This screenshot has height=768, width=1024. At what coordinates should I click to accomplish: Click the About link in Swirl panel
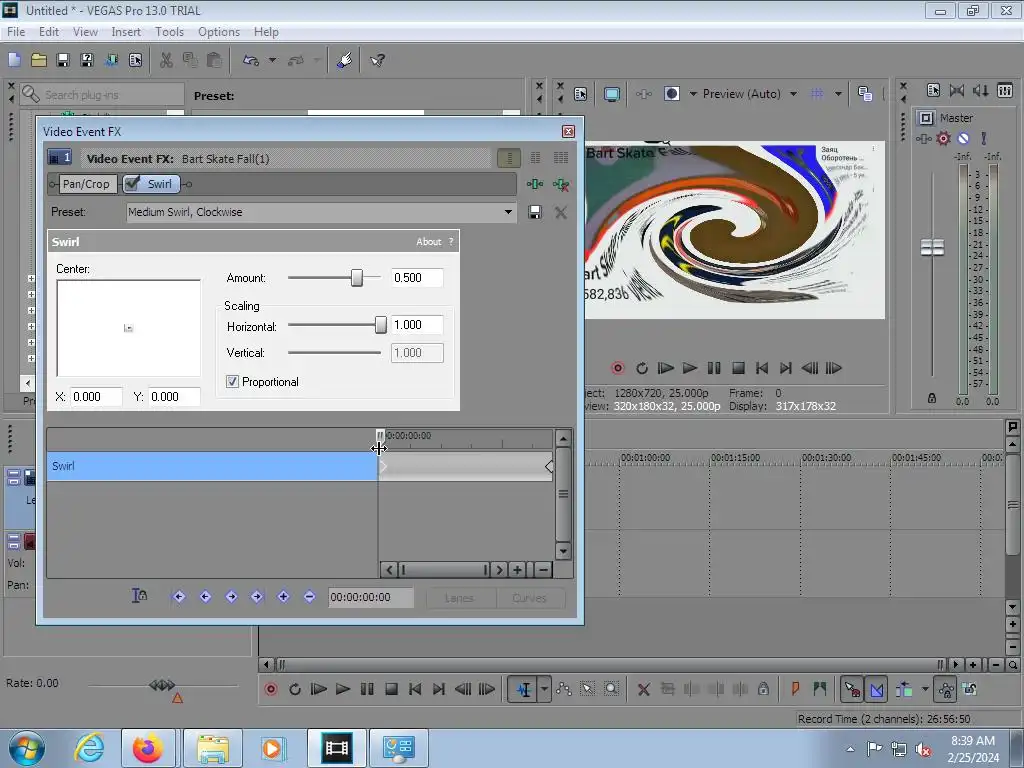click(x=428, y=242)
